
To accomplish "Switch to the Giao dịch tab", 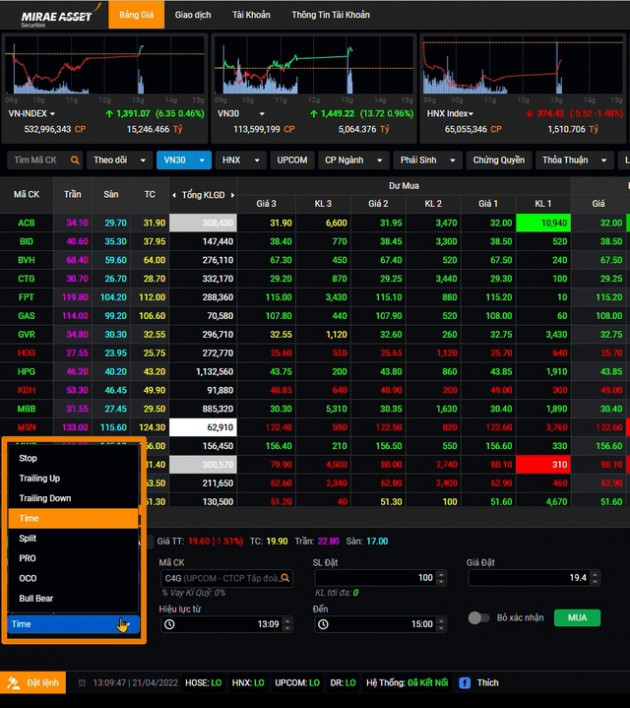I will [x=193, y=15].
